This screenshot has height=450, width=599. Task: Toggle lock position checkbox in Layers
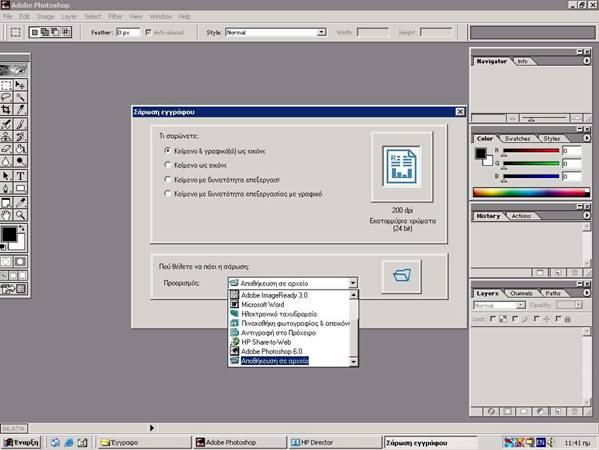pyautogui.click(x=537, y=319)
